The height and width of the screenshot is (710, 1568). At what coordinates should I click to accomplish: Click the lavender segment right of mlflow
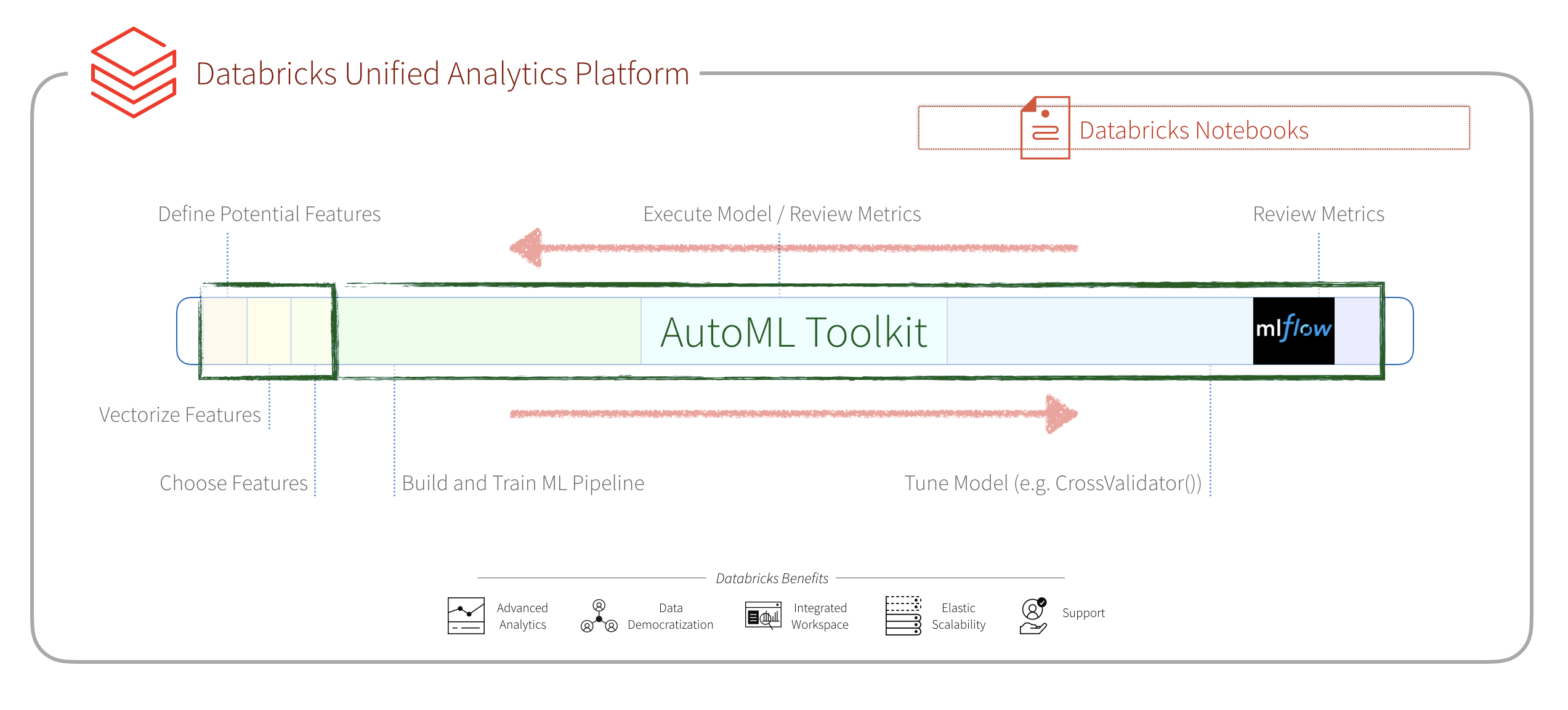(x=1357, y=331)
